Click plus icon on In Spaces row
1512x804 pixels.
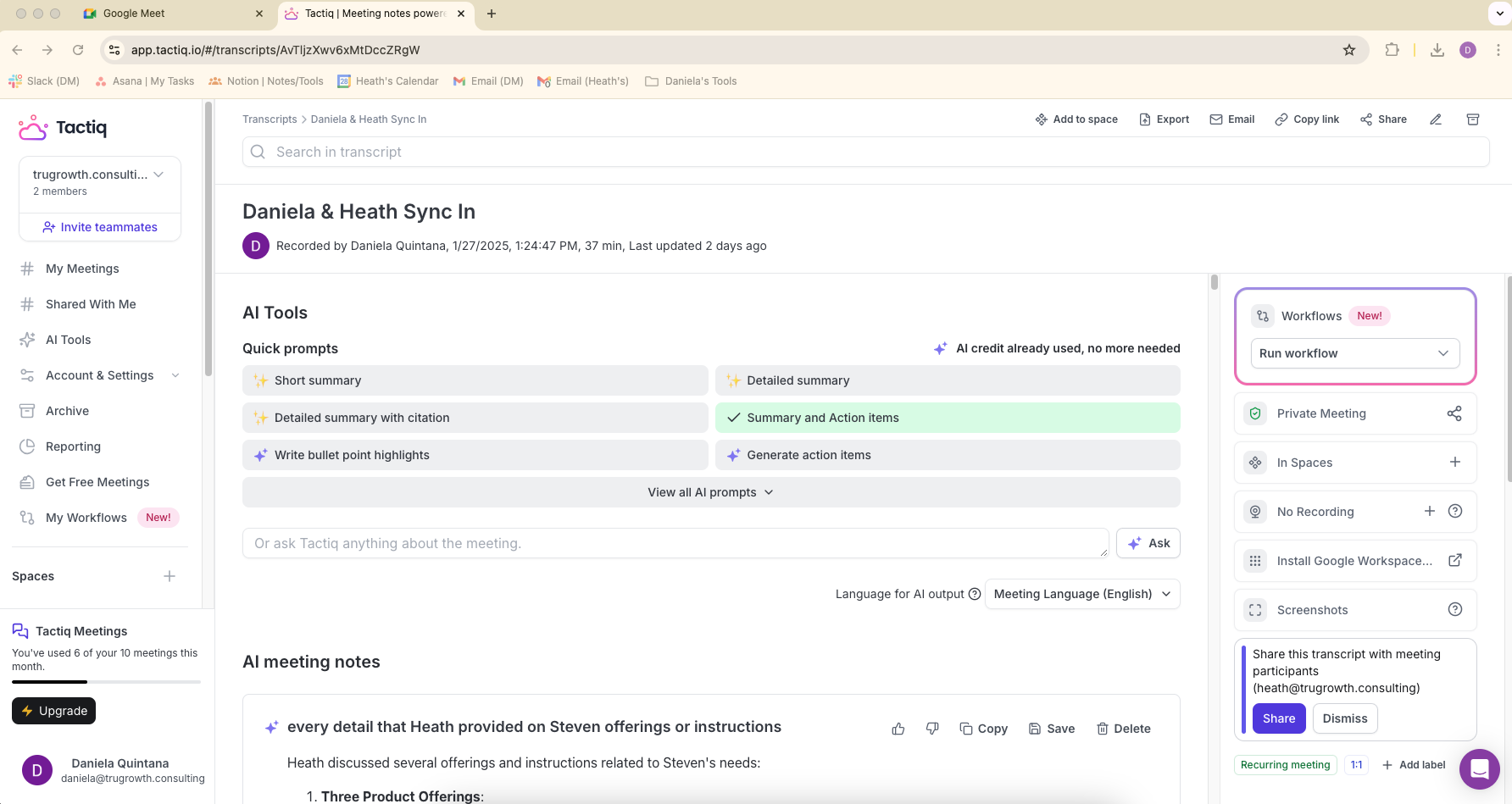(1455, 462)
